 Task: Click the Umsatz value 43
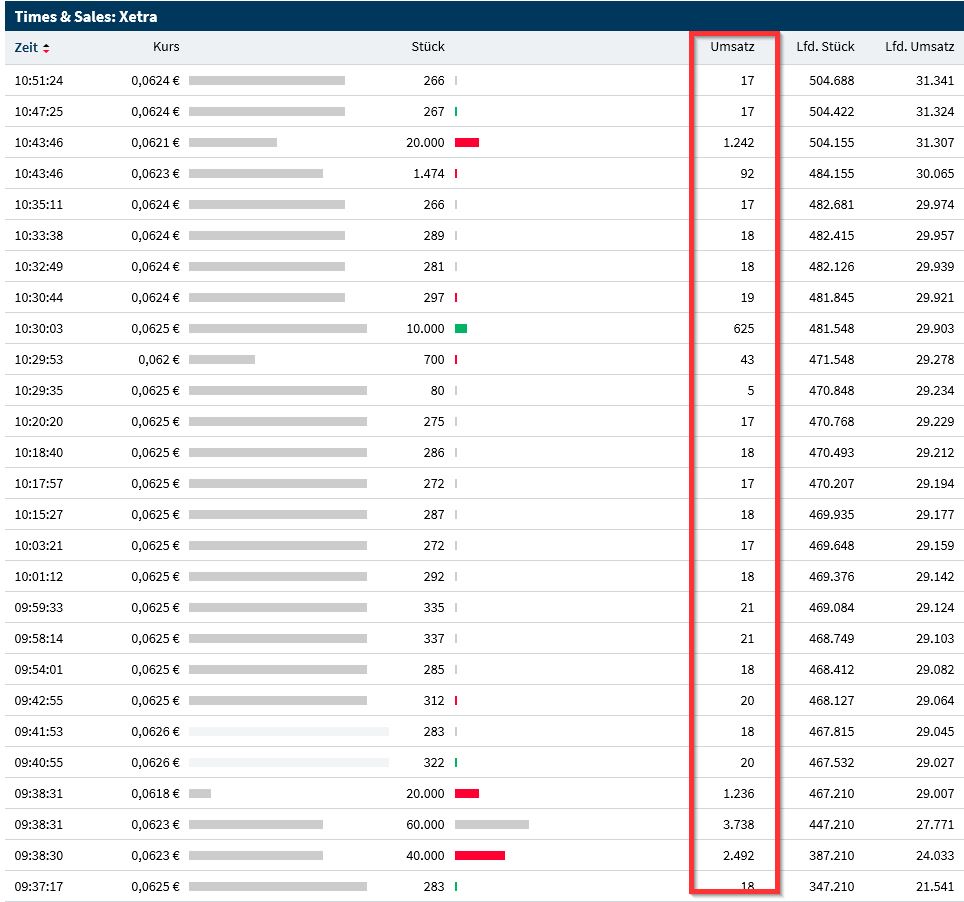click(x=747, y=360)
